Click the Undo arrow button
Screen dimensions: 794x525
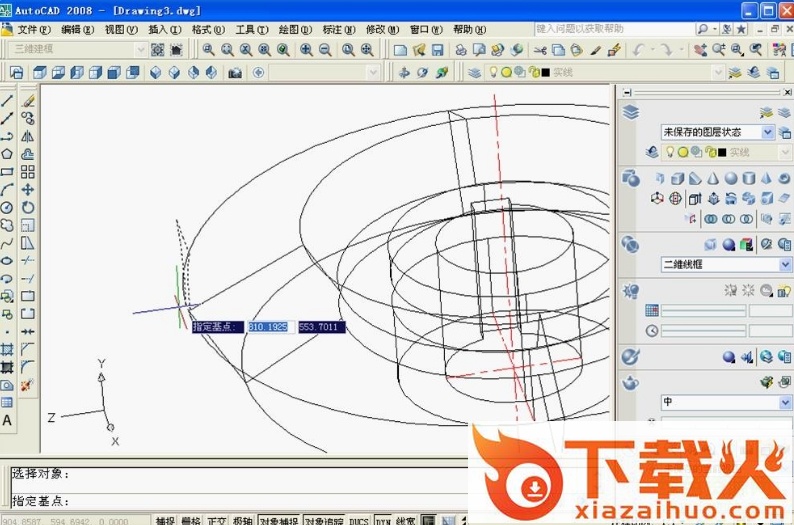[x=639, y=50]
